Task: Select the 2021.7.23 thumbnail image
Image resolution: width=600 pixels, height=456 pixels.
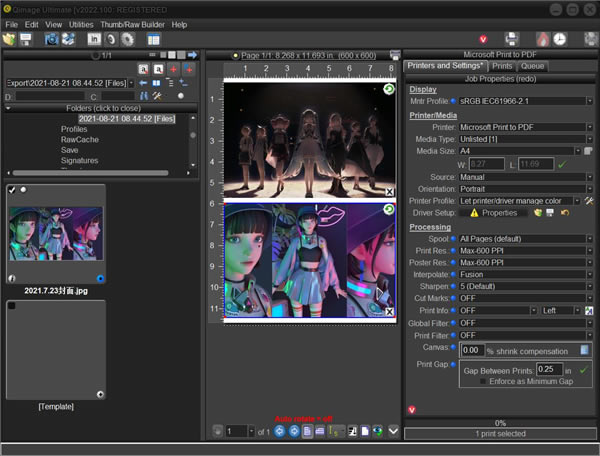Action: click(56, 234)
